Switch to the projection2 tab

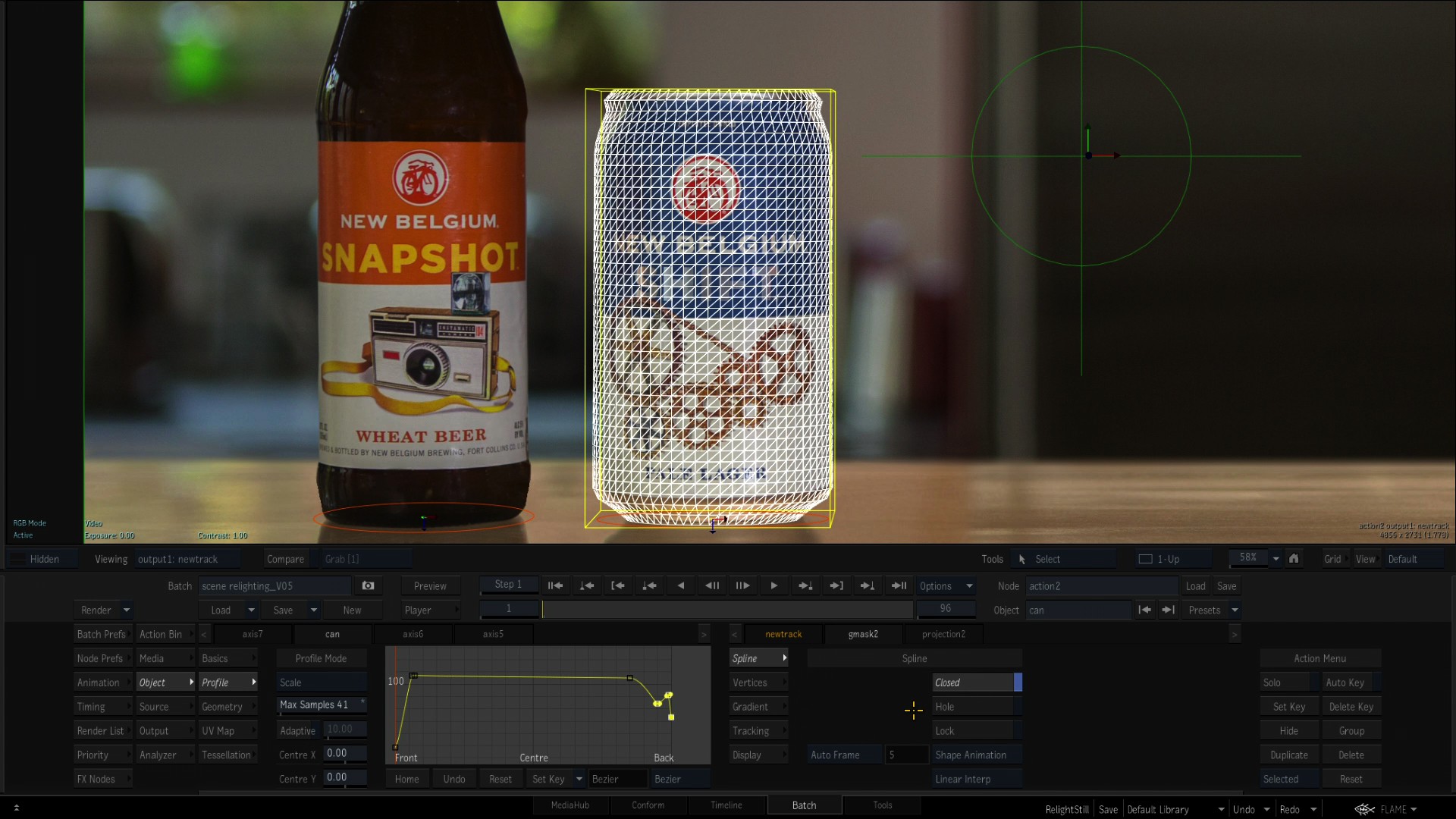coord(943,634)
